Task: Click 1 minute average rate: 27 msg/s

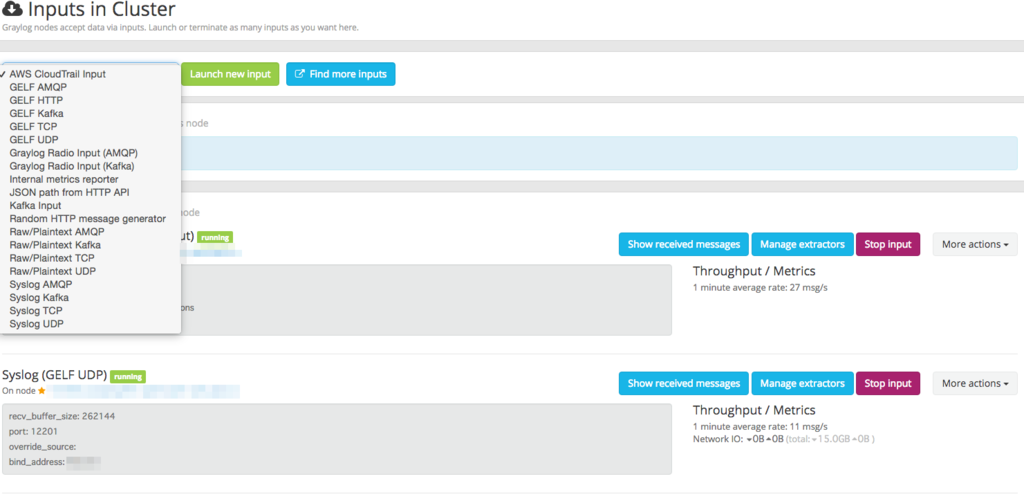Action: (x=760, y=287)
